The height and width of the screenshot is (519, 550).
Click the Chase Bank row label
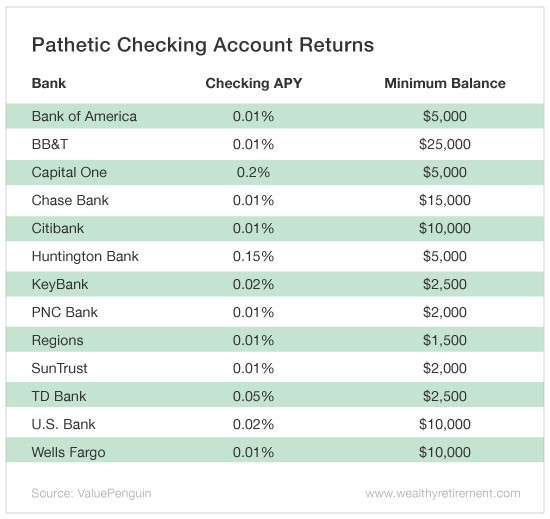[70, 200]
